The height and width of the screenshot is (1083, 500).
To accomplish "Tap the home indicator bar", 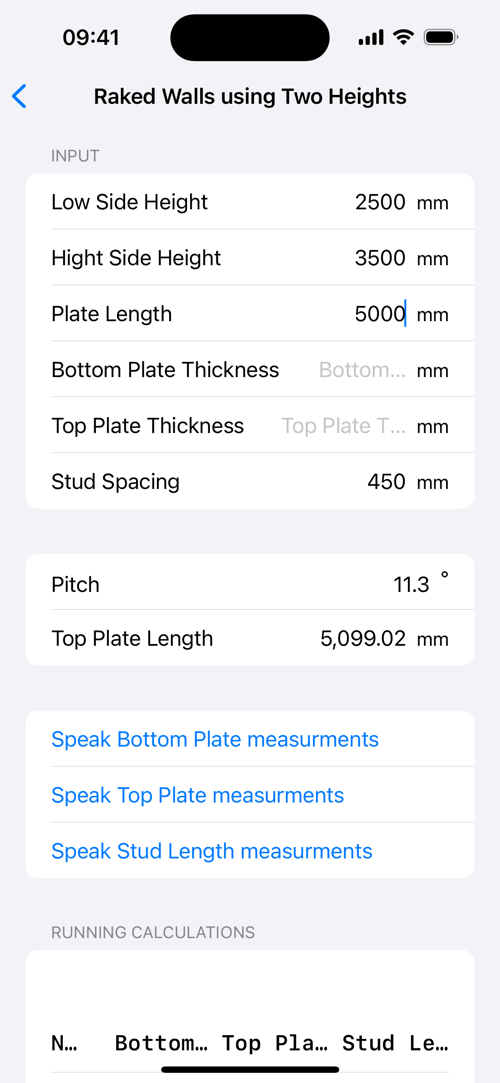I will [250, 1070].
